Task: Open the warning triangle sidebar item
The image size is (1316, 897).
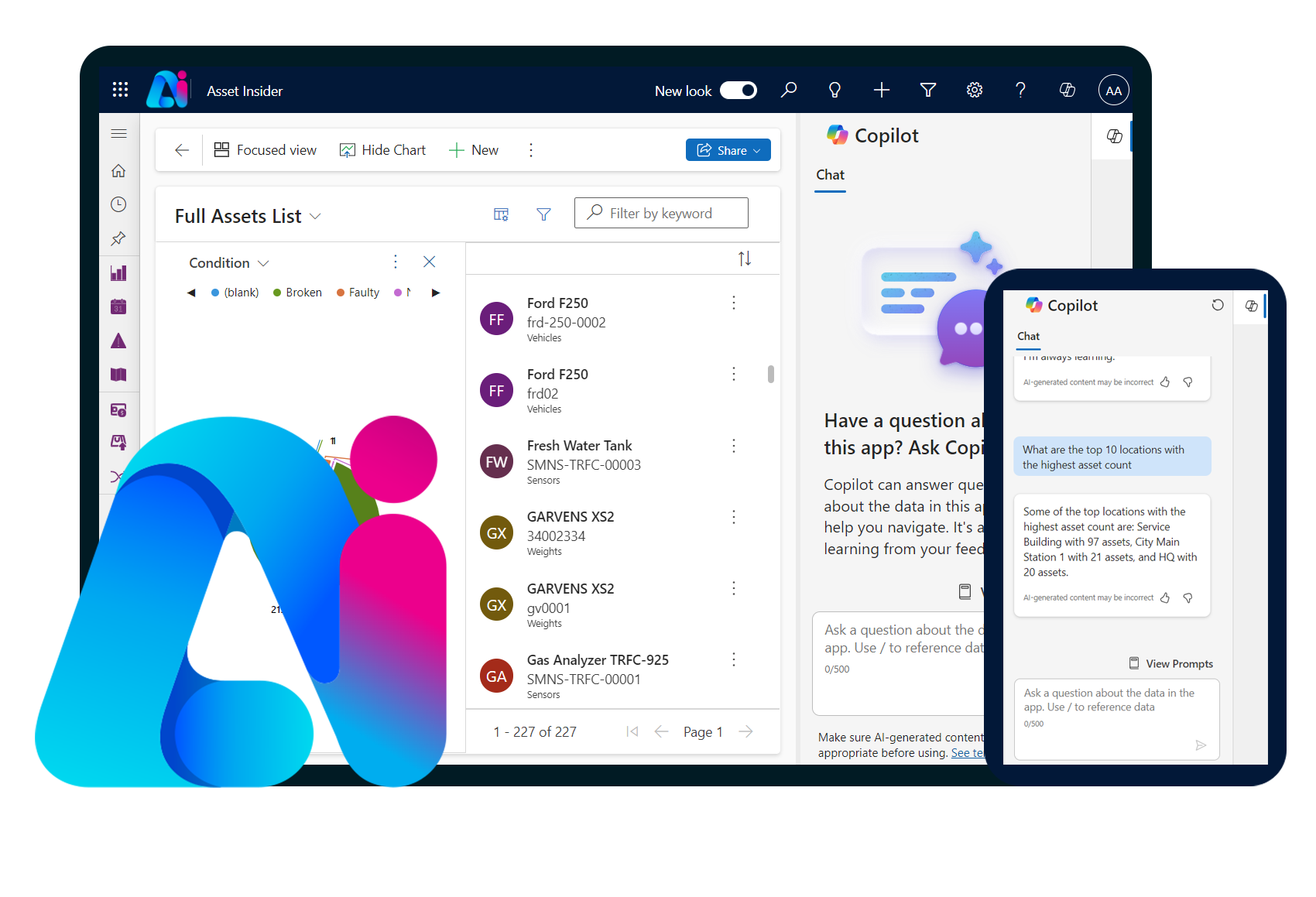Action: [118, 341]
